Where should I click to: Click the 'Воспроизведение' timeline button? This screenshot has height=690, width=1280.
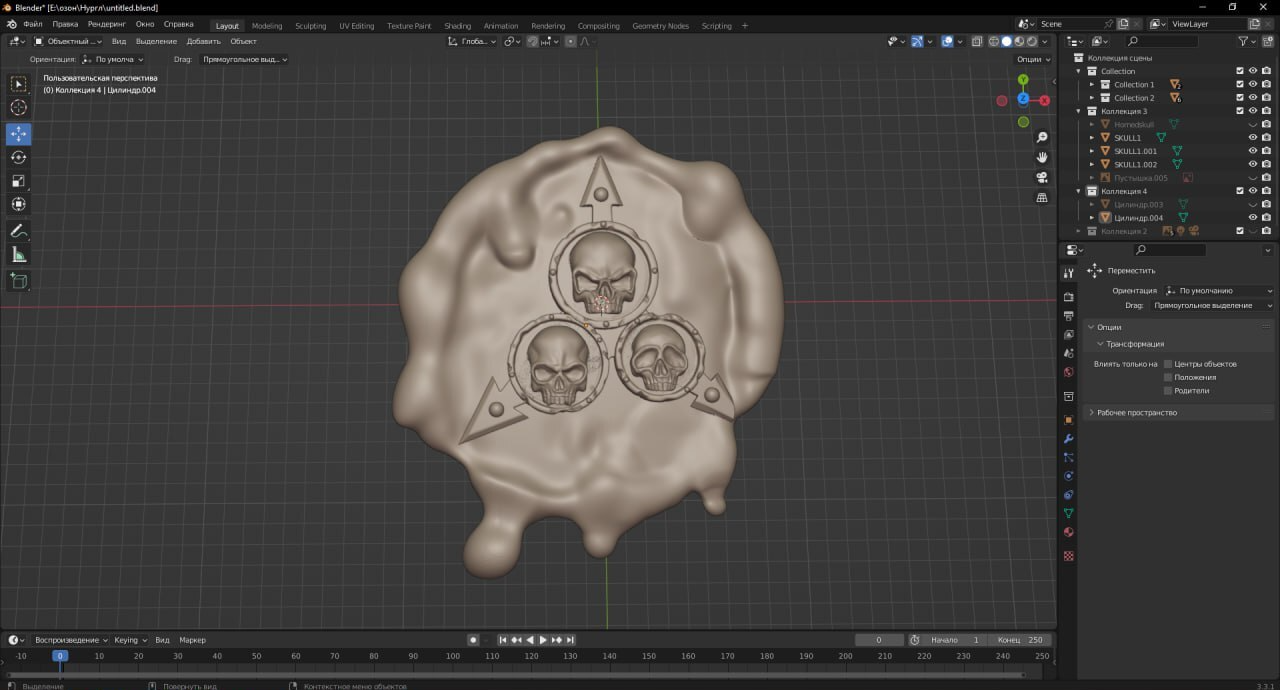pos(71,640)
